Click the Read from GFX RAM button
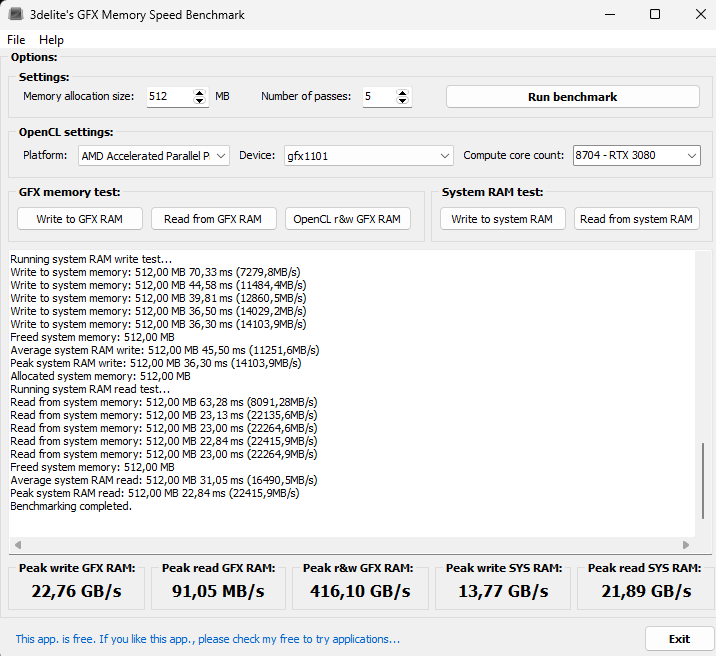Screen dimensions: 716x656 [x=213, y=219]
